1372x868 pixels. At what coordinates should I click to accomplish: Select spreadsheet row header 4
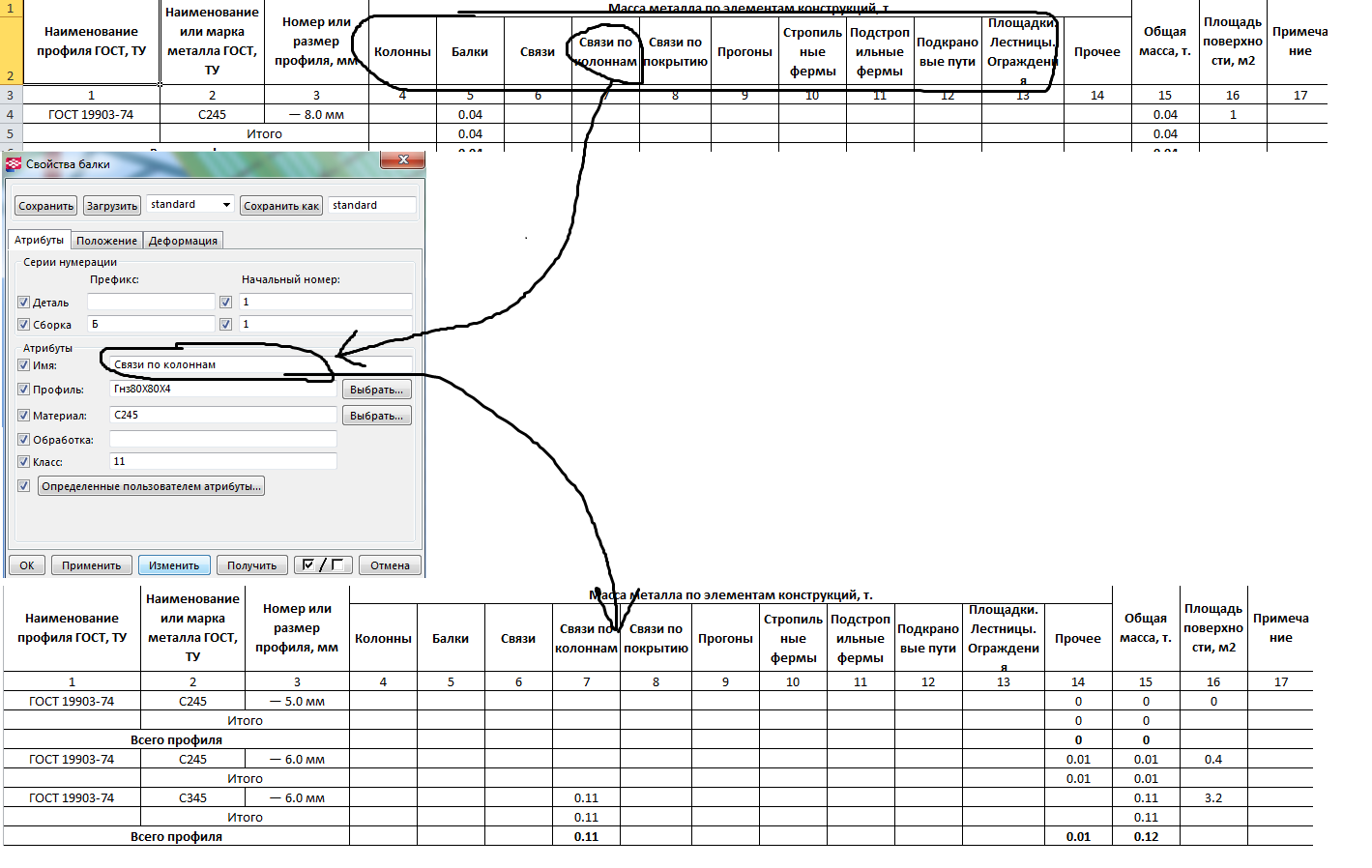click(11, 114)
